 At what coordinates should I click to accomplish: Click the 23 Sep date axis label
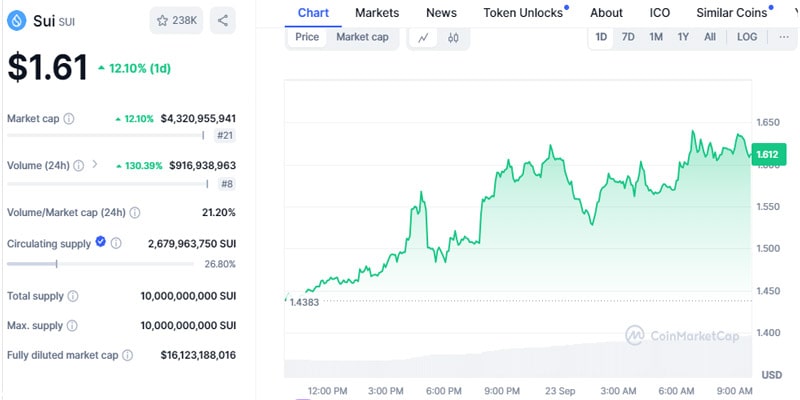coord(560,391)
